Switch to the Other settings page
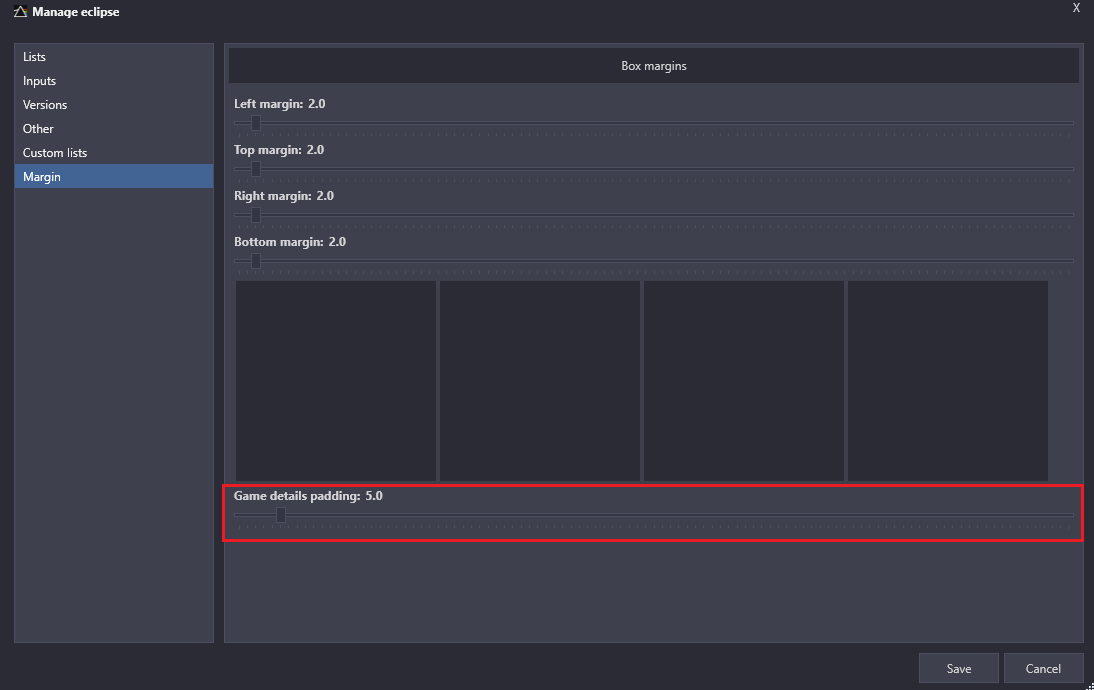Screen dimensions: 1094x690 (x=38, y=129)
